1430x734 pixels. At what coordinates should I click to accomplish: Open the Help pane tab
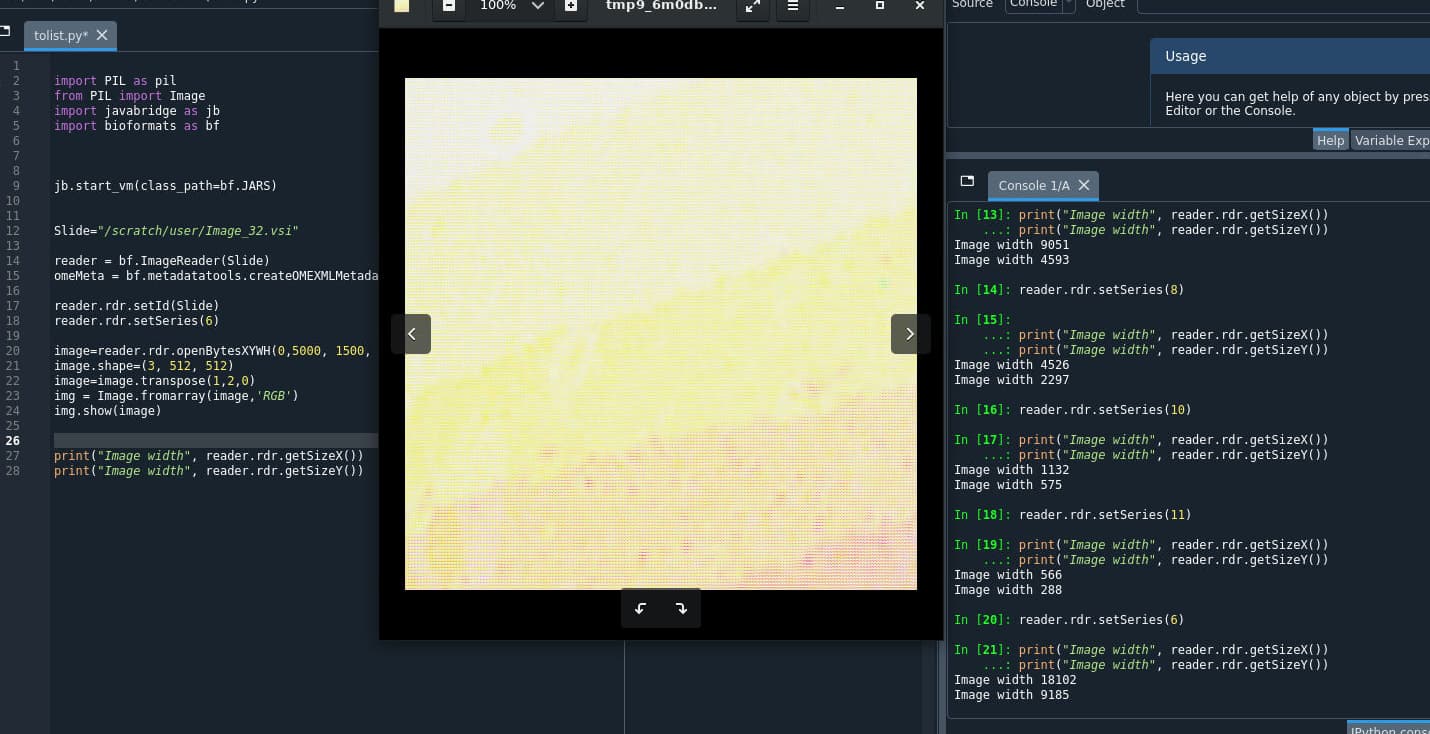1330,141
